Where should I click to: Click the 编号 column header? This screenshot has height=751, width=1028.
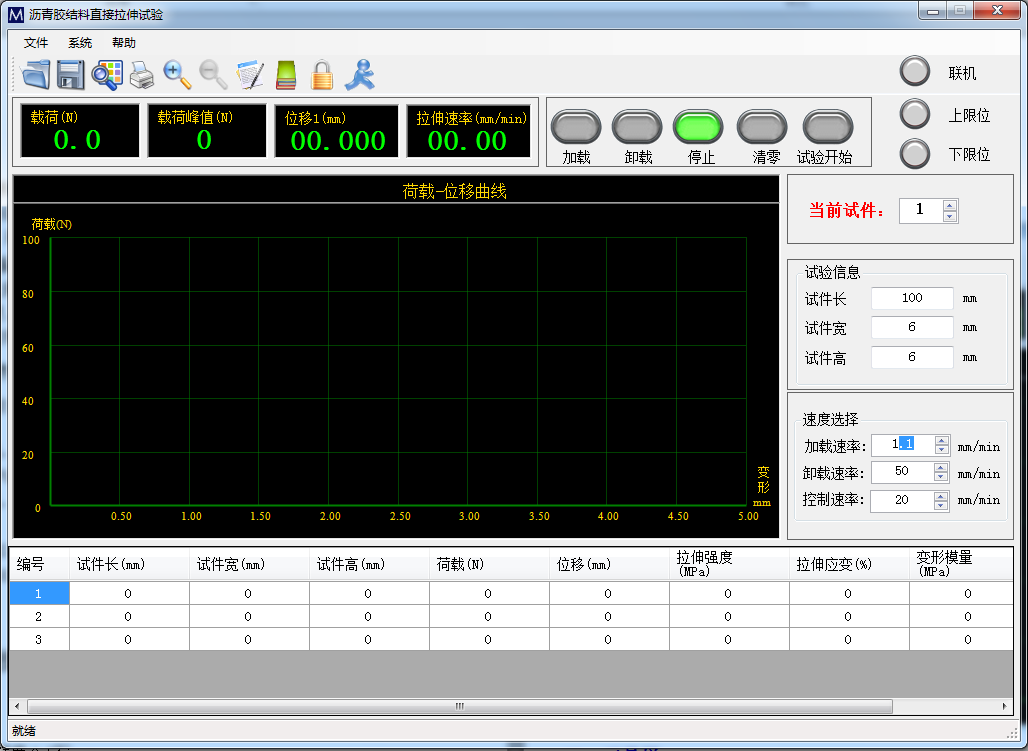(x=39, y=564)
